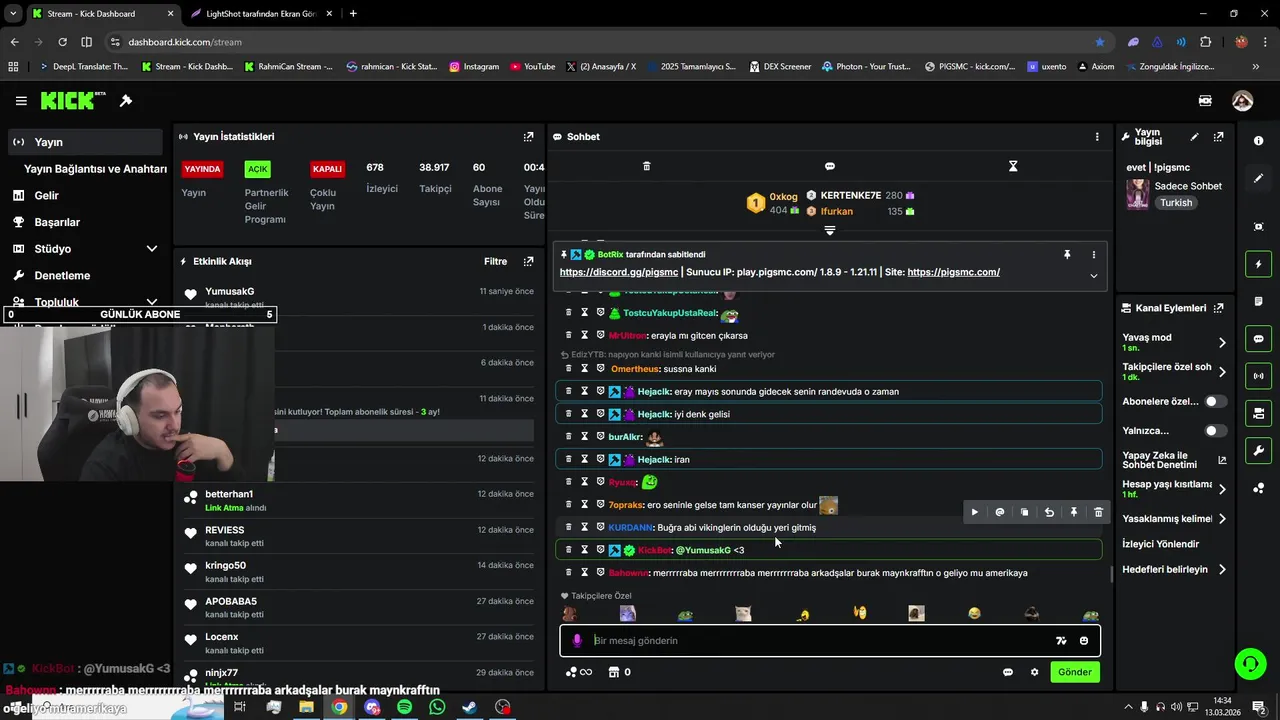Screen dimensions: 1280x720
Task: Edit stream info with the pencil icon
Action: tap(1194, 137)
